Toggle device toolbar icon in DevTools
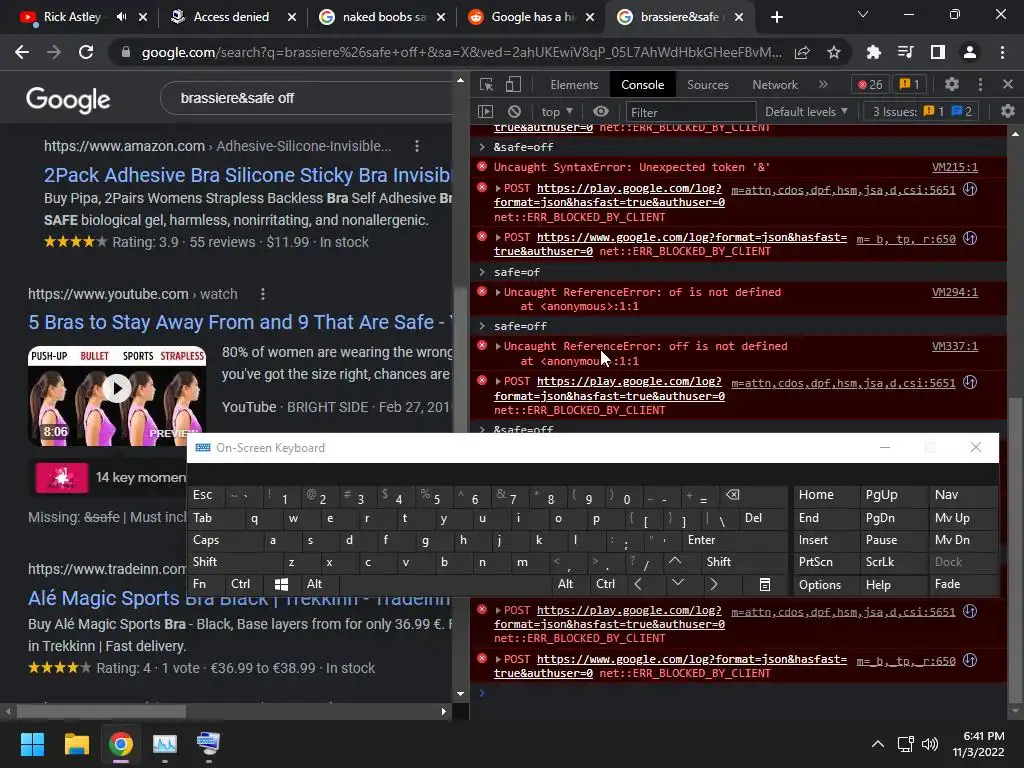This screenshot has height=768, width=1024. [513, 84]
